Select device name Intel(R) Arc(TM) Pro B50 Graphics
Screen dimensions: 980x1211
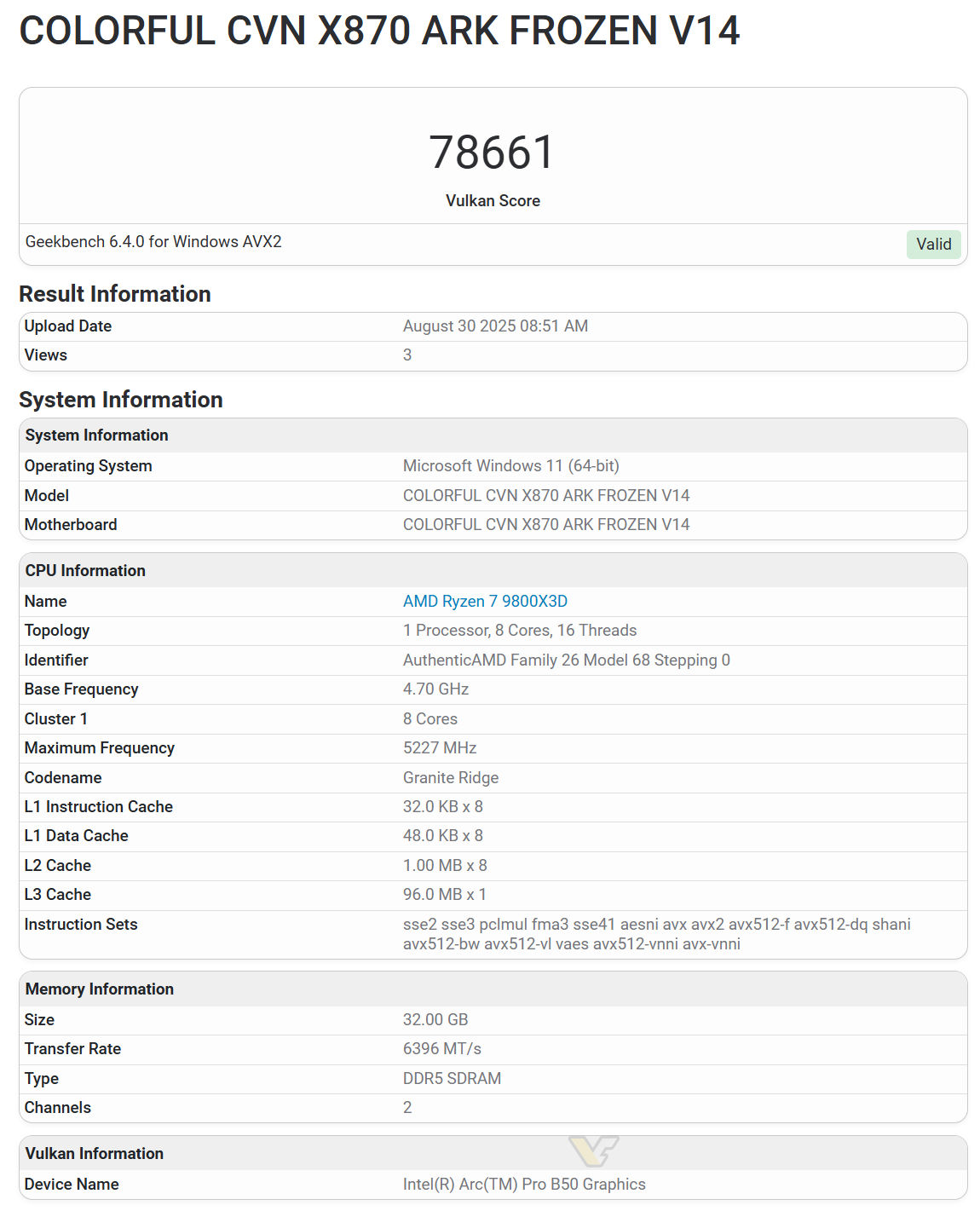(x=524, y=1185)
